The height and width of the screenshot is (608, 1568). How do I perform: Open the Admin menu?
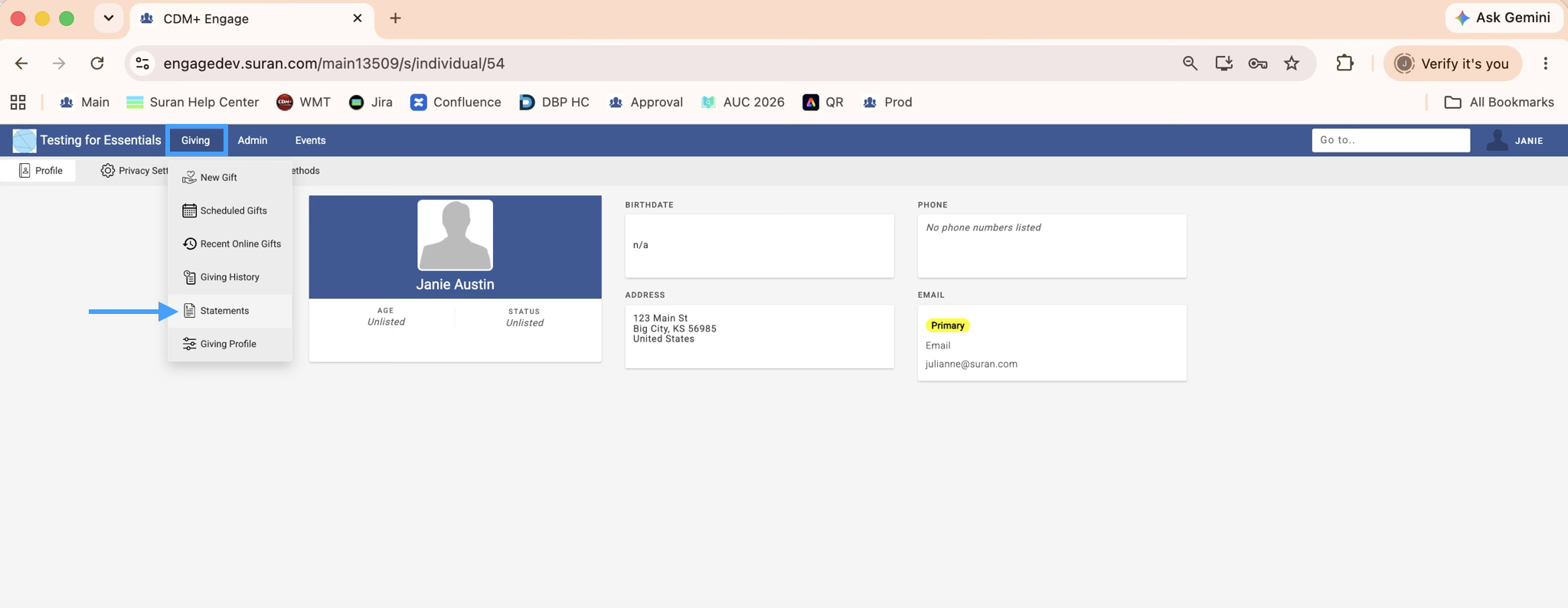[x=253, y=141]
